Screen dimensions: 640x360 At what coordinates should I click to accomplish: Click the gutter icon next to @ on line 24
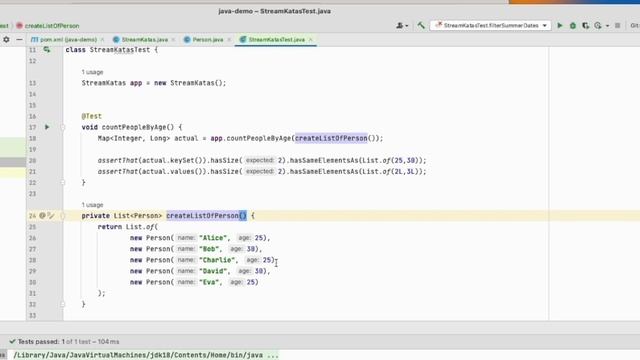[51, 215]
